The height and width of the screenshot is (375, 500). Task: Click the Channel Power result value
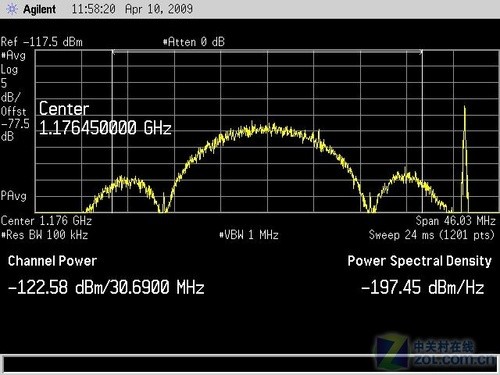click(x=106, y=287)
